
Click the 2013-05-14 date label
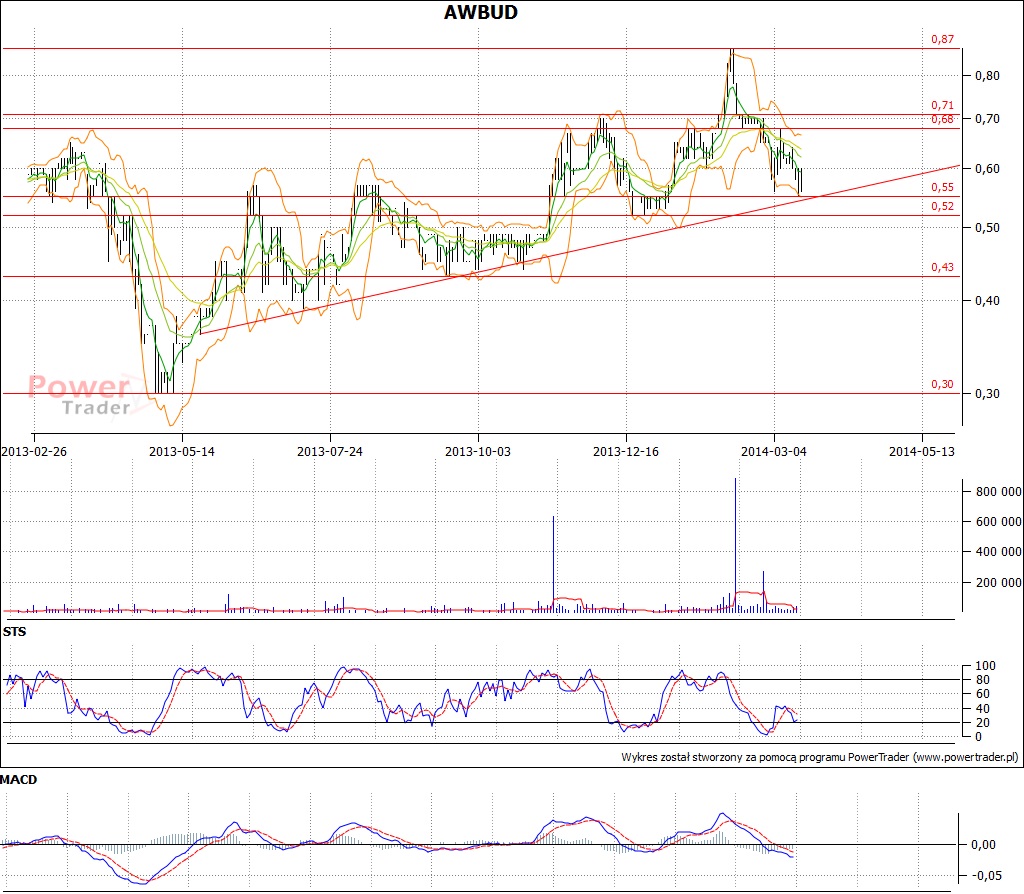(x=182, y=451)
